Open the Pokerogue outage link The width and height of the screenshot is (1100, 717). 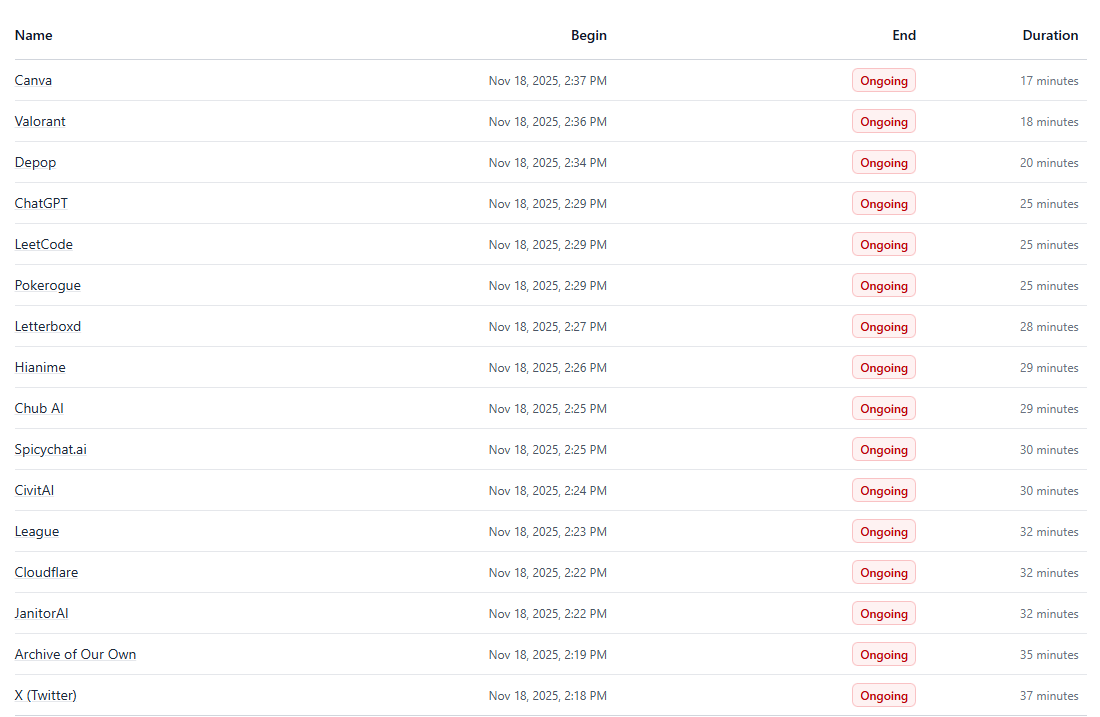48,286
